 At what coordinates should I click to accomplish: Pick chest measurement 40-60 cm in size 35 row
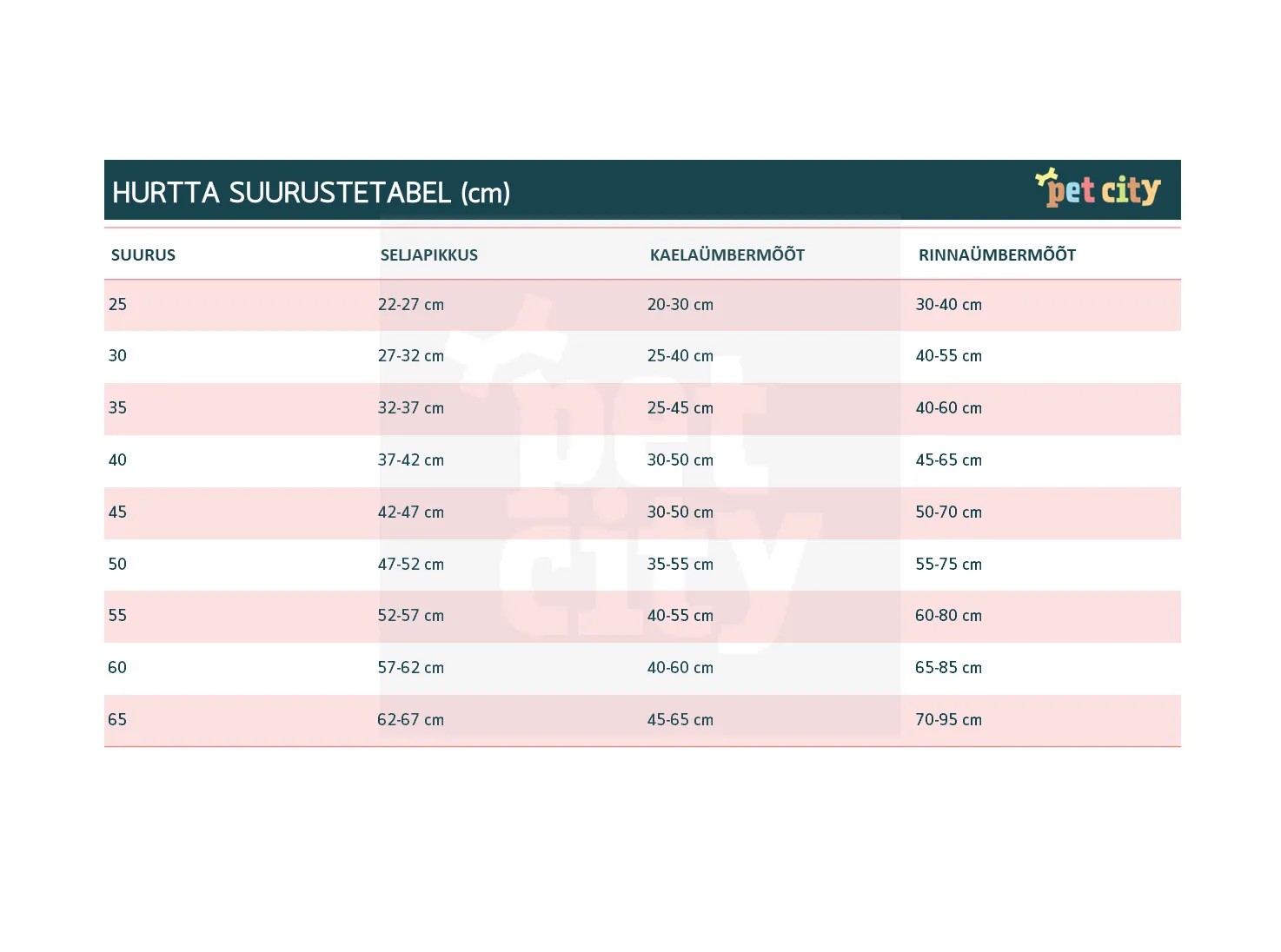coord(949,408)
